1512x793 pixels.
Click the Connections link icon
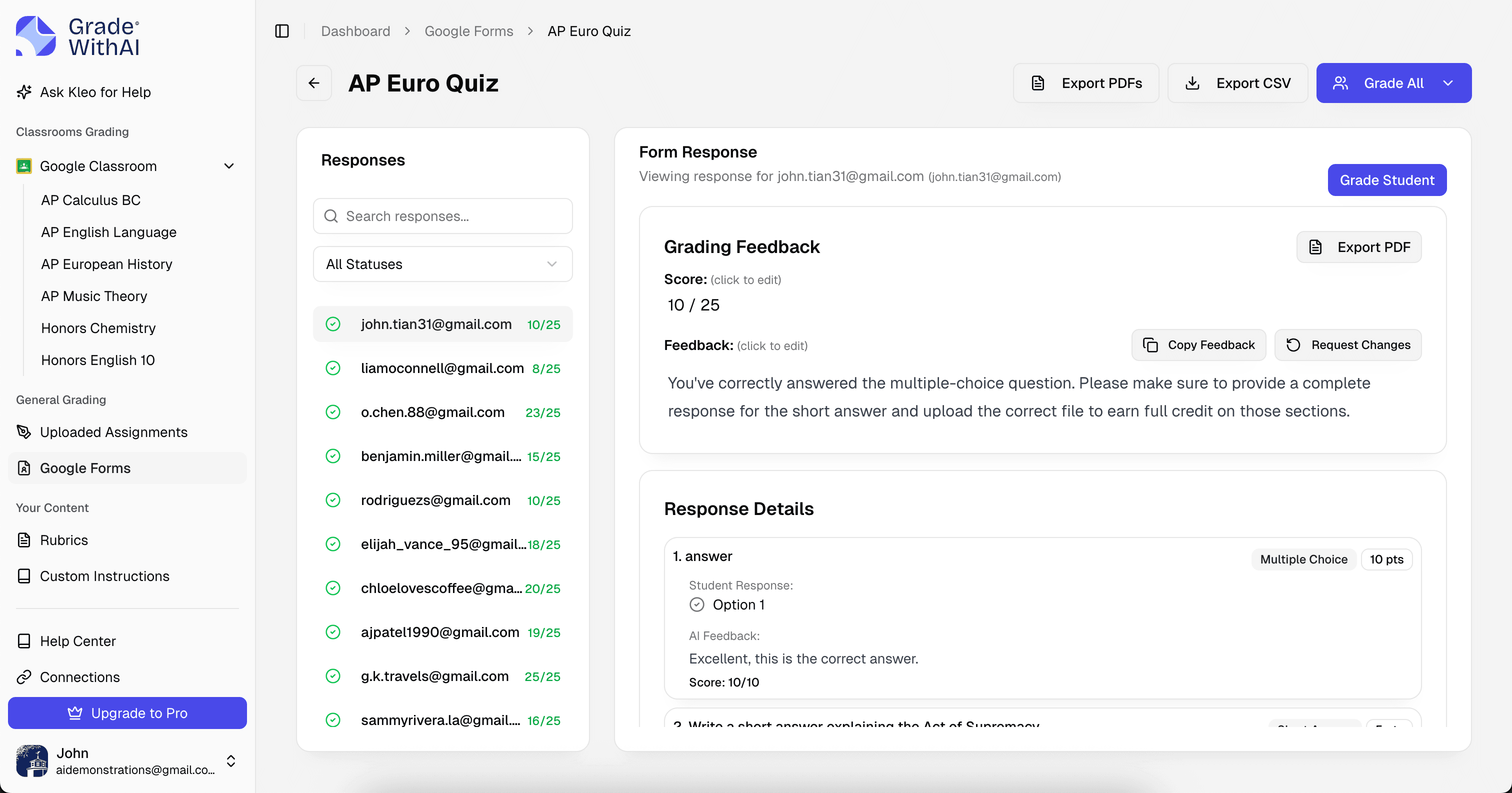23,676
